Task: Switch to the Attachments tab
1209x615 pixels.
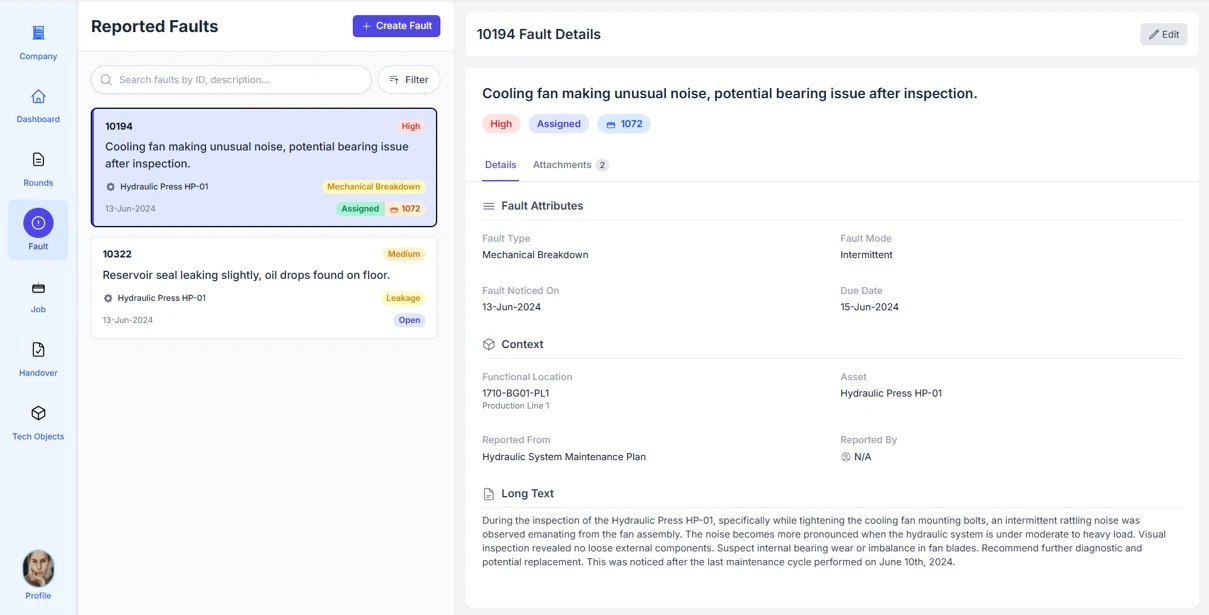Action: coord(570,165)
